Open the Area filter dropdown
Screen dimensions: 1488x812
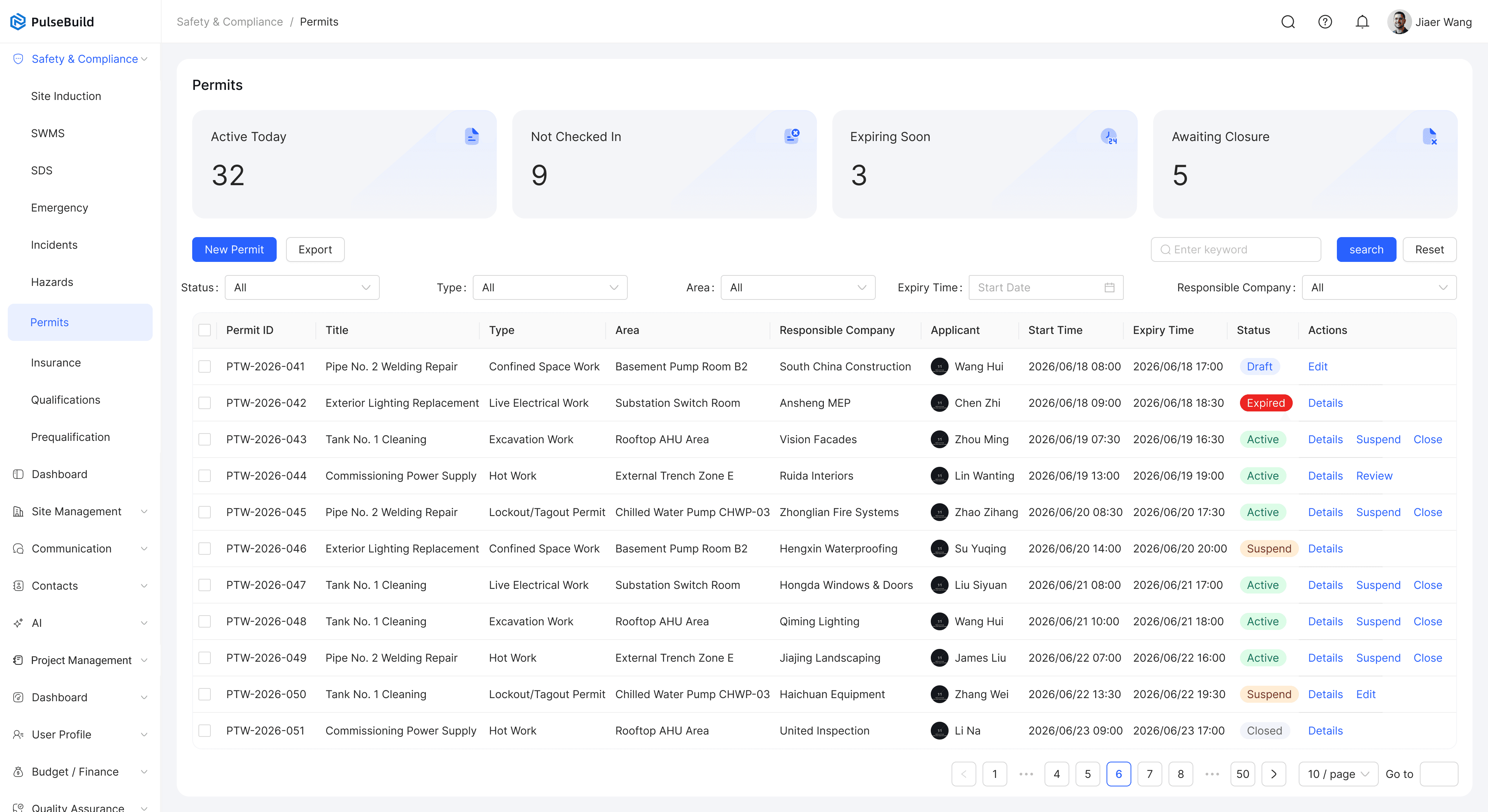click(798, 287)
